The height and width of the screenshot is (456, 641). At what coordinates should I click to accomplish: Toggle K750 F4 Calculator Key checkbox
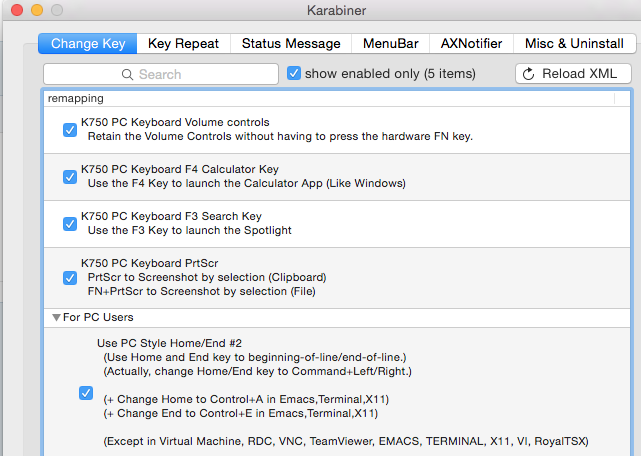pos(70,177)
